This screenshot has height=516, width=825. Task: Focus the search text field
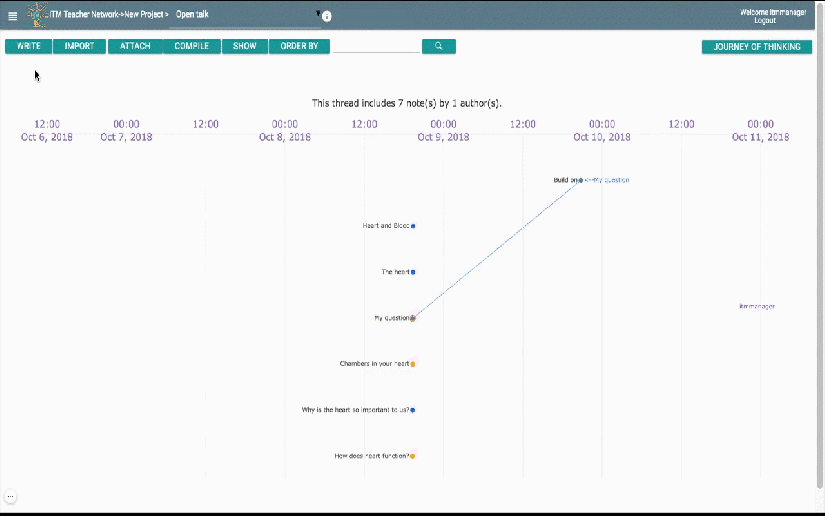point(376,46)
